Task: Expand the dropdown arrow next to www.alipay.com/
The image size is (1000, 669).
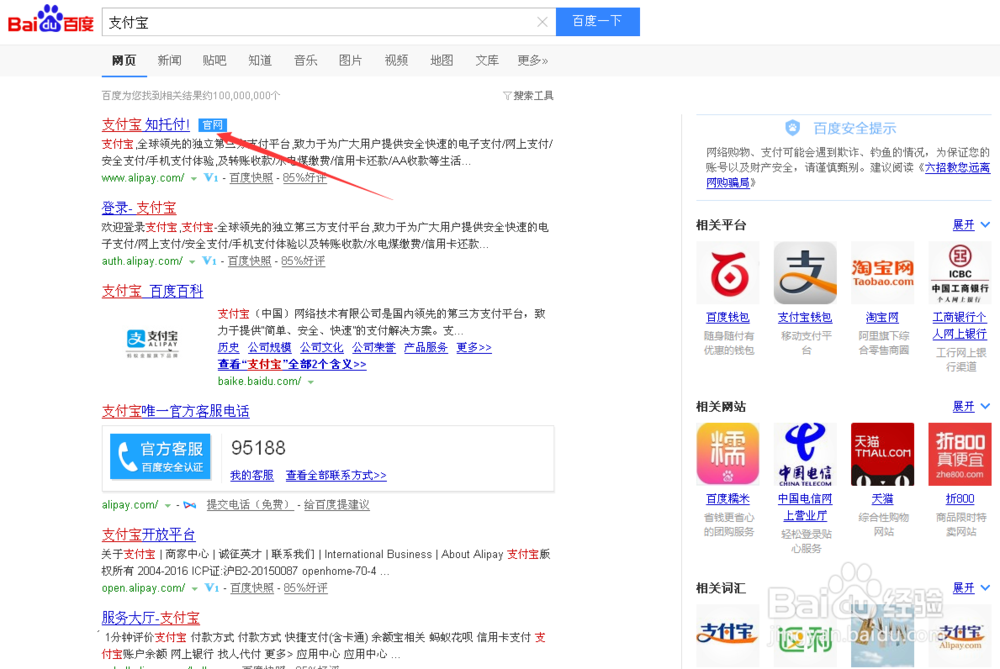Action: pyautogui.click(x=194, y=179)
